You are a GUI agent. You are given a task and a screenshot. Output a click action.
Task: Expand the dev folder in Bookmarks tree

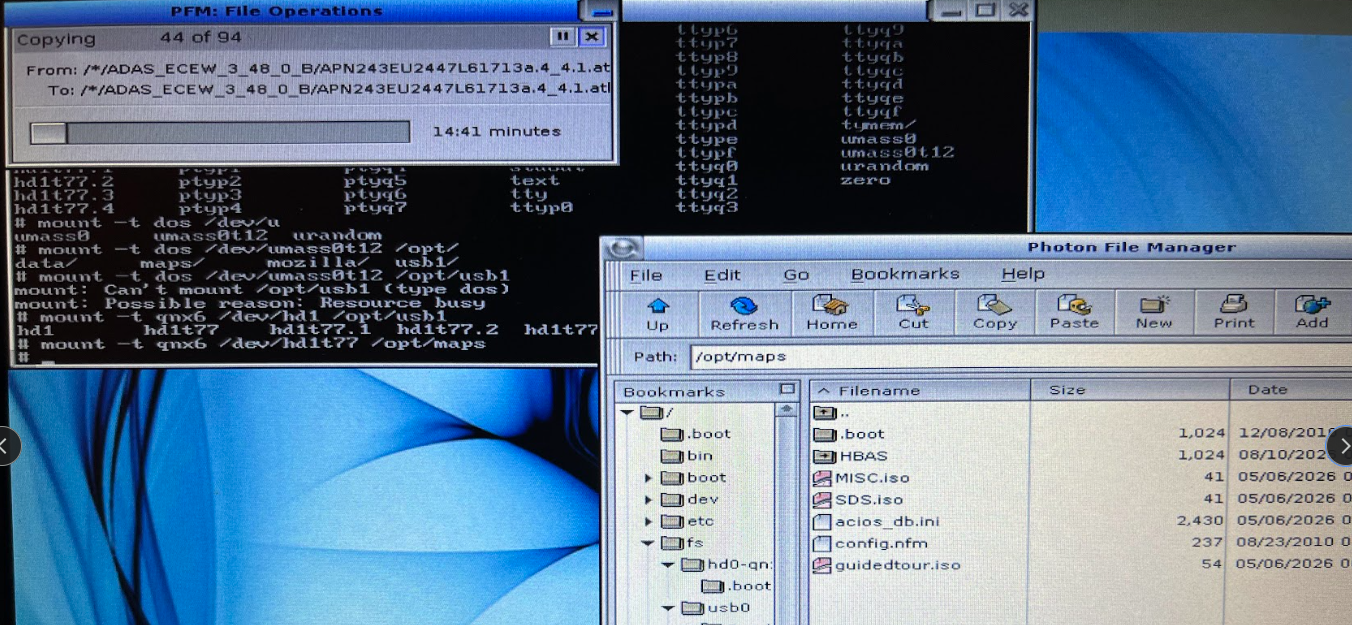[x=649, y=500]
